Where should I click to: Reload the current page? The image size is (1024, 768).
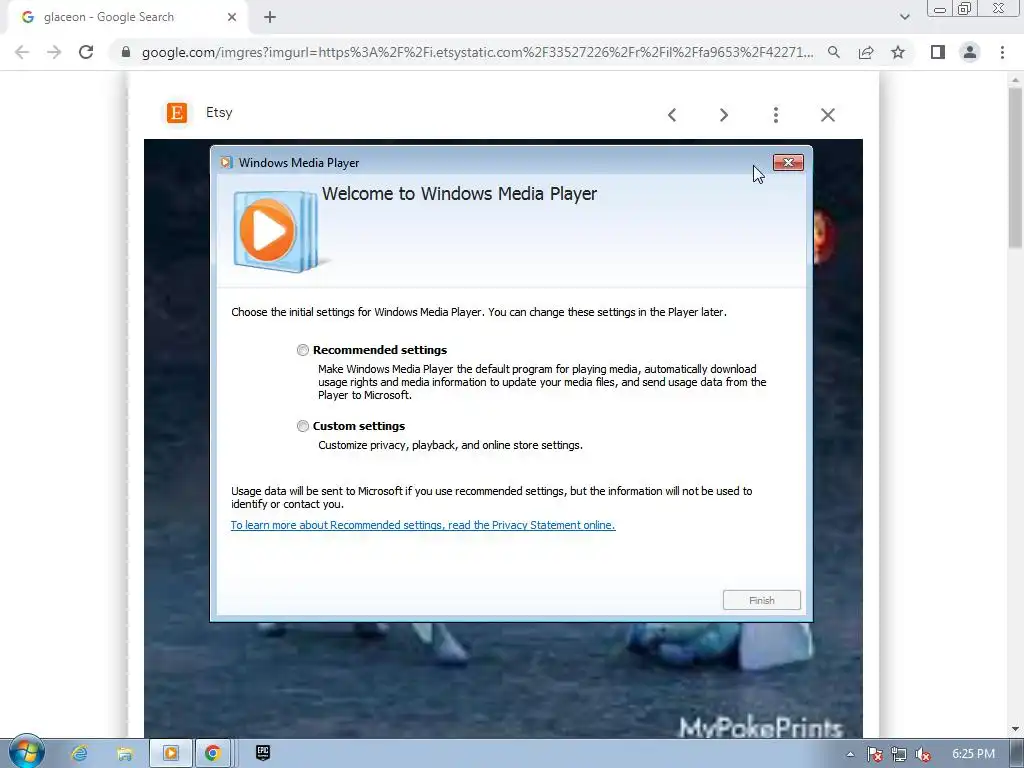(86, 52)
